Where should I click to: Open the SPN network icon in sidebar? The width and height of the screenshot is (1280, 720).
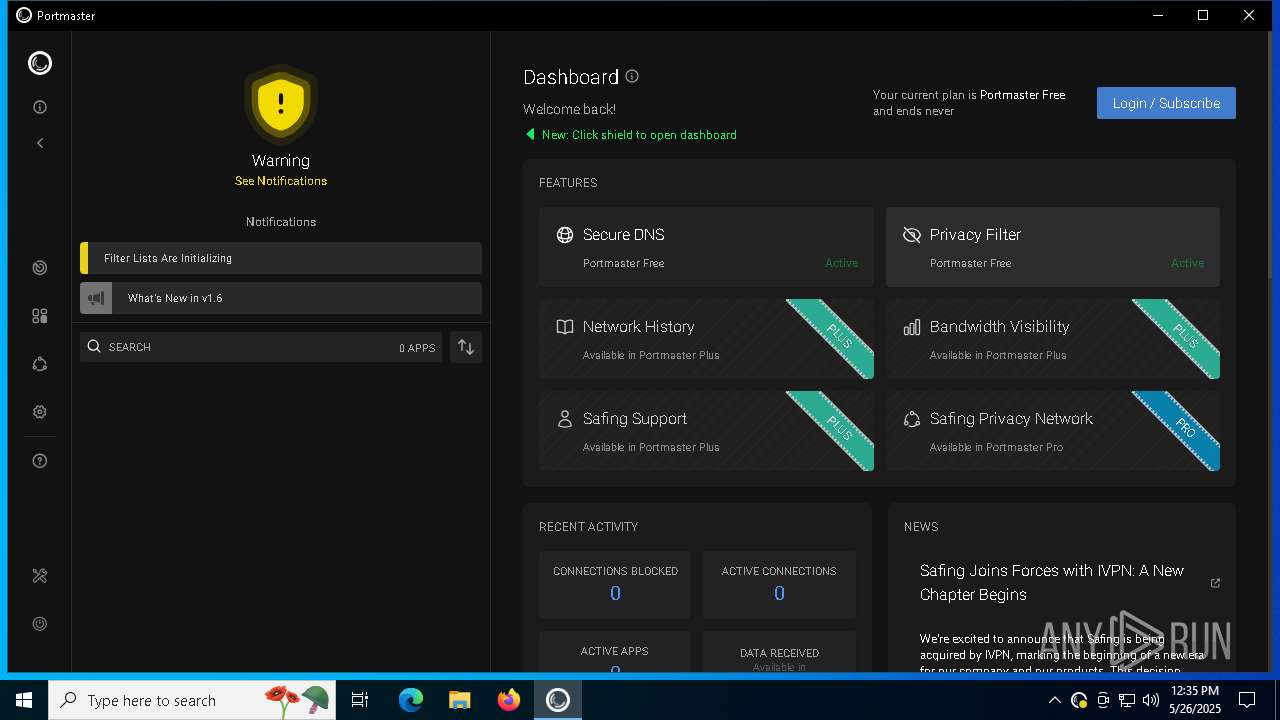click(x=40, y=364)
